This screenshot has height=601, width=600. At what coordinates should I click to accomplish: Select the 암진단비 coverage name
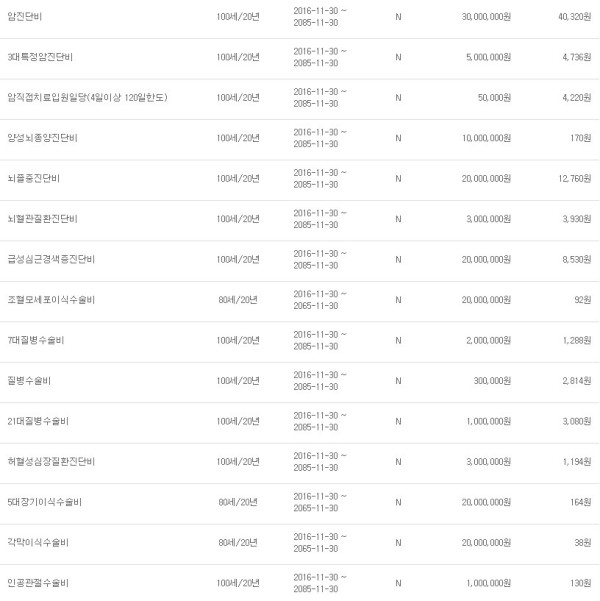tap(25, 16)
